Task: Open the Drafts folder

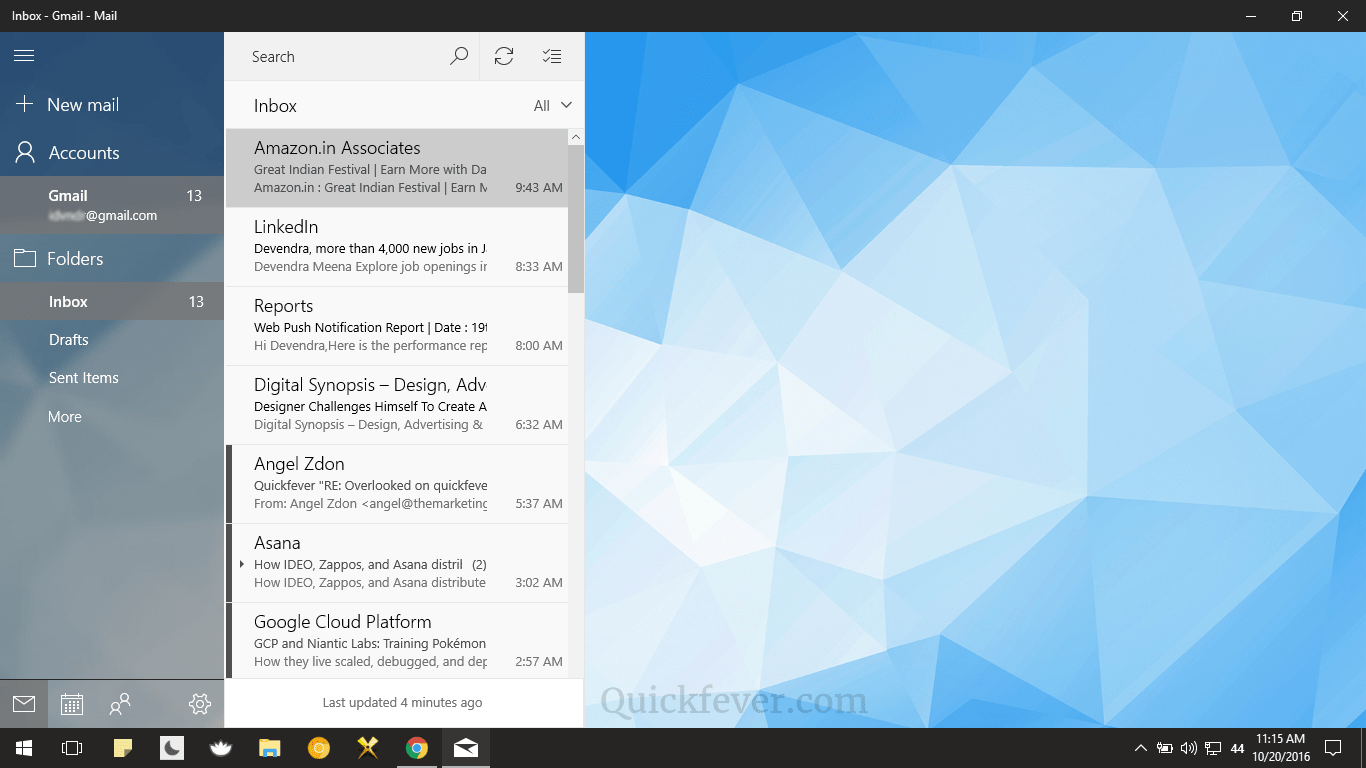Action: point(112,340)
